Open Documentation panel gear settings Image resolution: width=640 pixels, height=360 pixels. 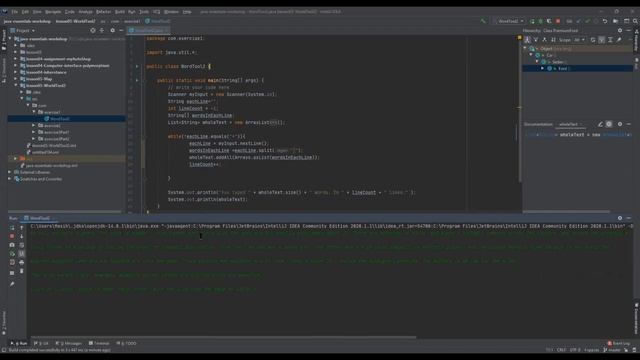620,124
